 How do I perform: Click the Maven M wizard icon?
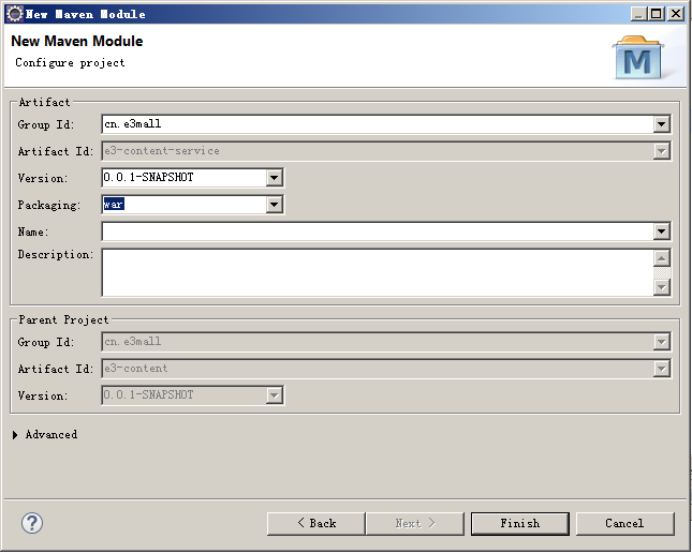[x=638, y=58]
